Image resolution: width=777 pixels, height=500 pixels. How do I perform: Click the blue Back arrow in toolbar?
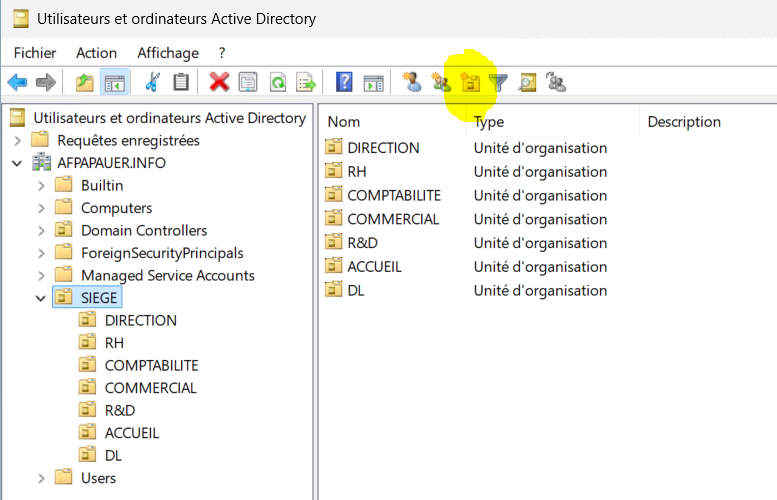17,83
